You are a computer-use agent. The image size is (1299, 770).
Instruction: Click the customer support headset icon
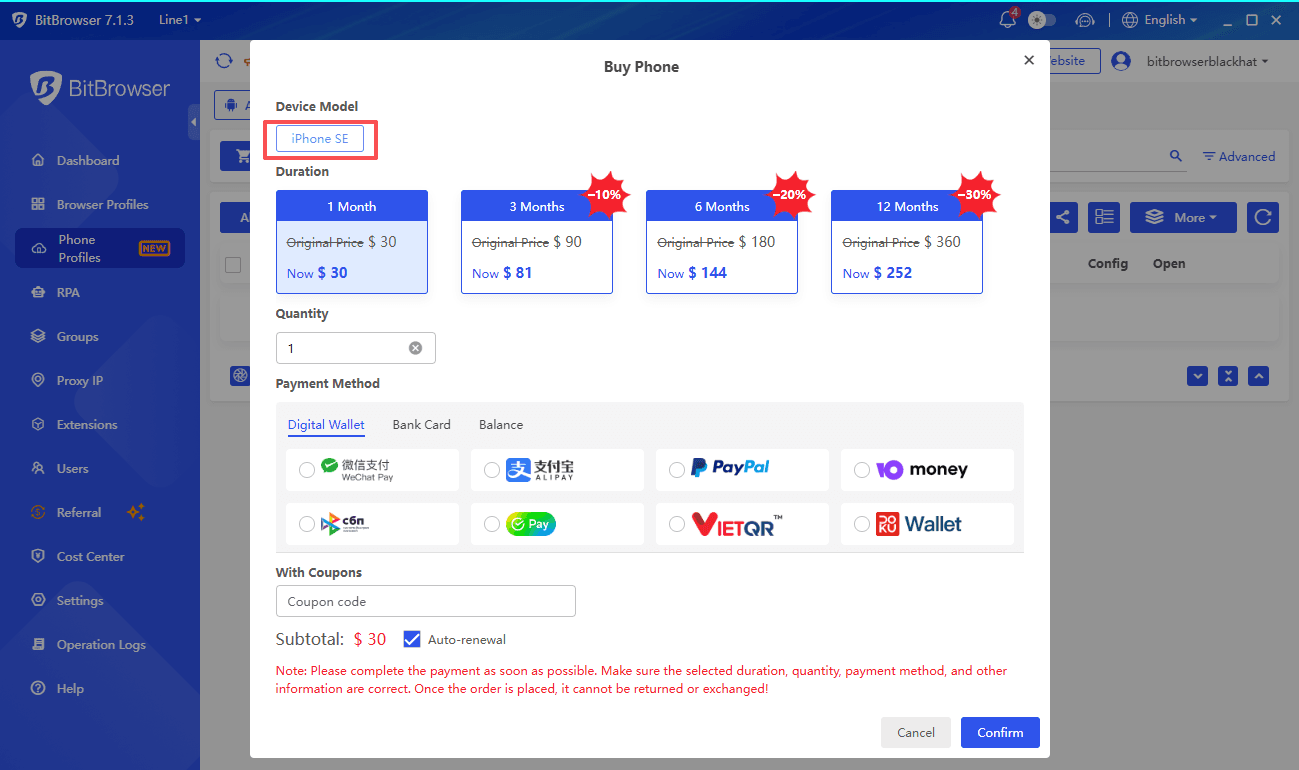coord(1085,20)
